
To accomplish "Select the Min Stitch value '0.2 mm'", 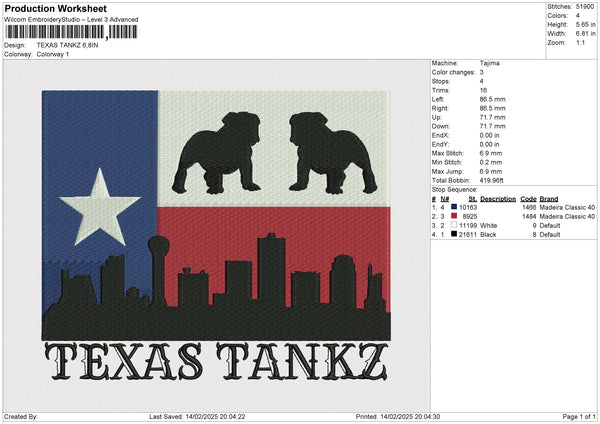I will (491, 162).
